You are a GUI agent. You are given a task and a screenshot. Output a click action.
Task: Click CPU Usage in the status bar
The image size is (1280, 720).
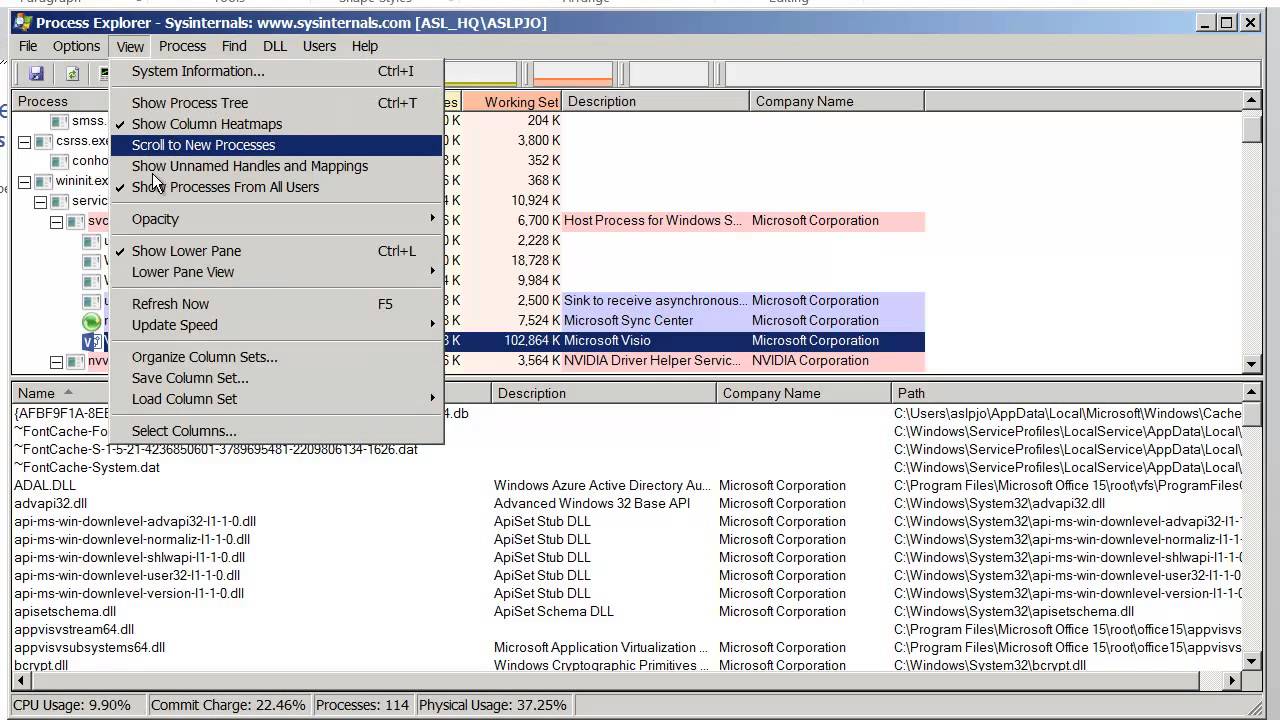78,705
